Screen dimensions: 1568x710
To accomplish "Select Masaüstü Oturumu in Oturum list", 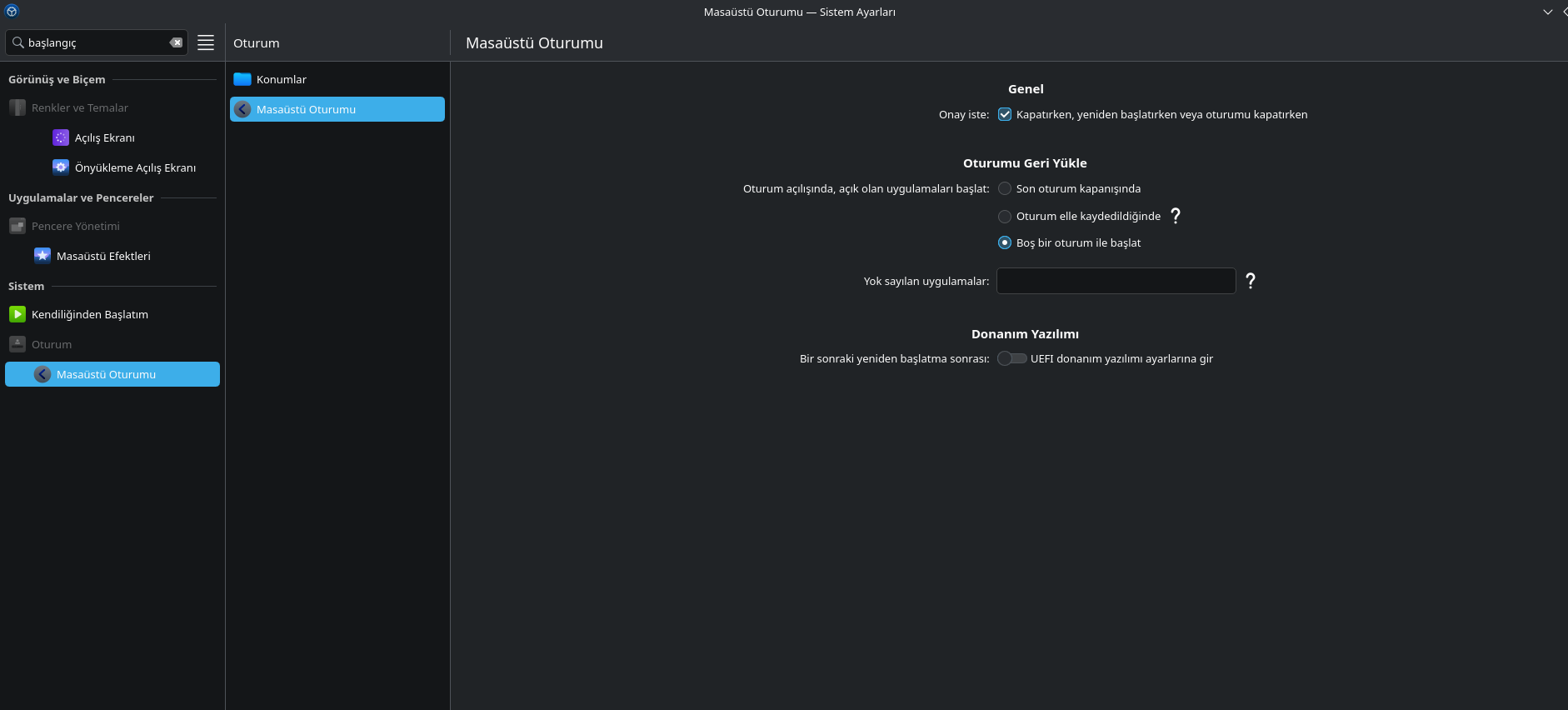I will [x=337, y=109].
